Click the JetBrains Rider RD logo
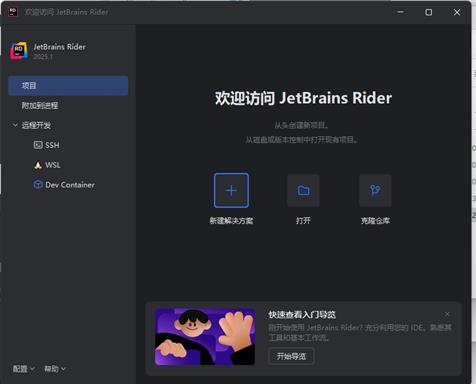This screenshot has height=384, width=476. tap(19, 51)
